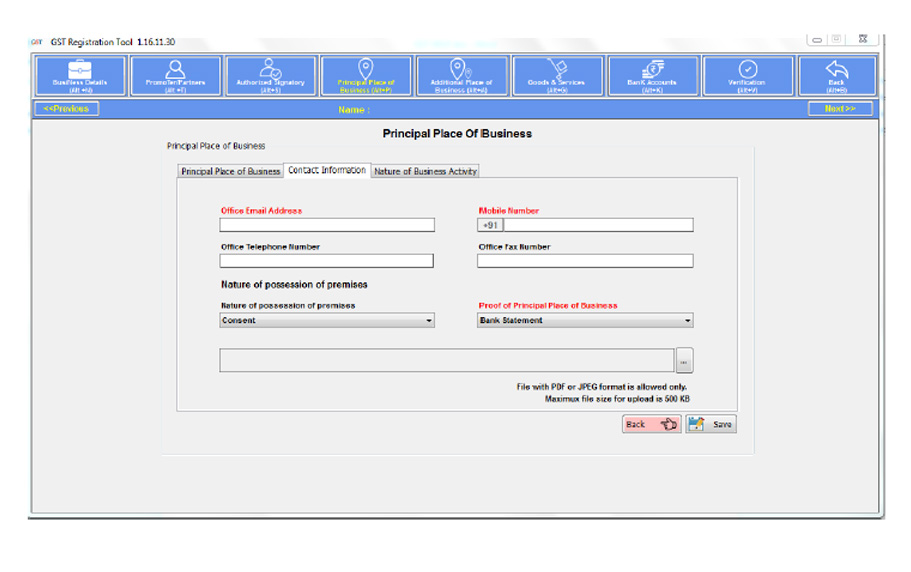The height and width of the screenshot is (572, 911).
Task: Open the Verification section icon
Action: [x=747, y=76]
